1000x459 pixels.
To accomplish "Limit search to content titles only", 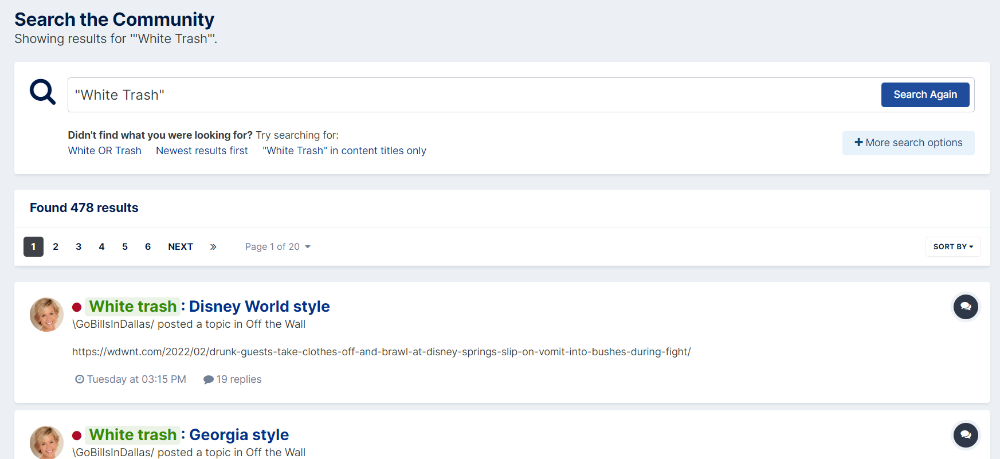I will coord(344,151).
